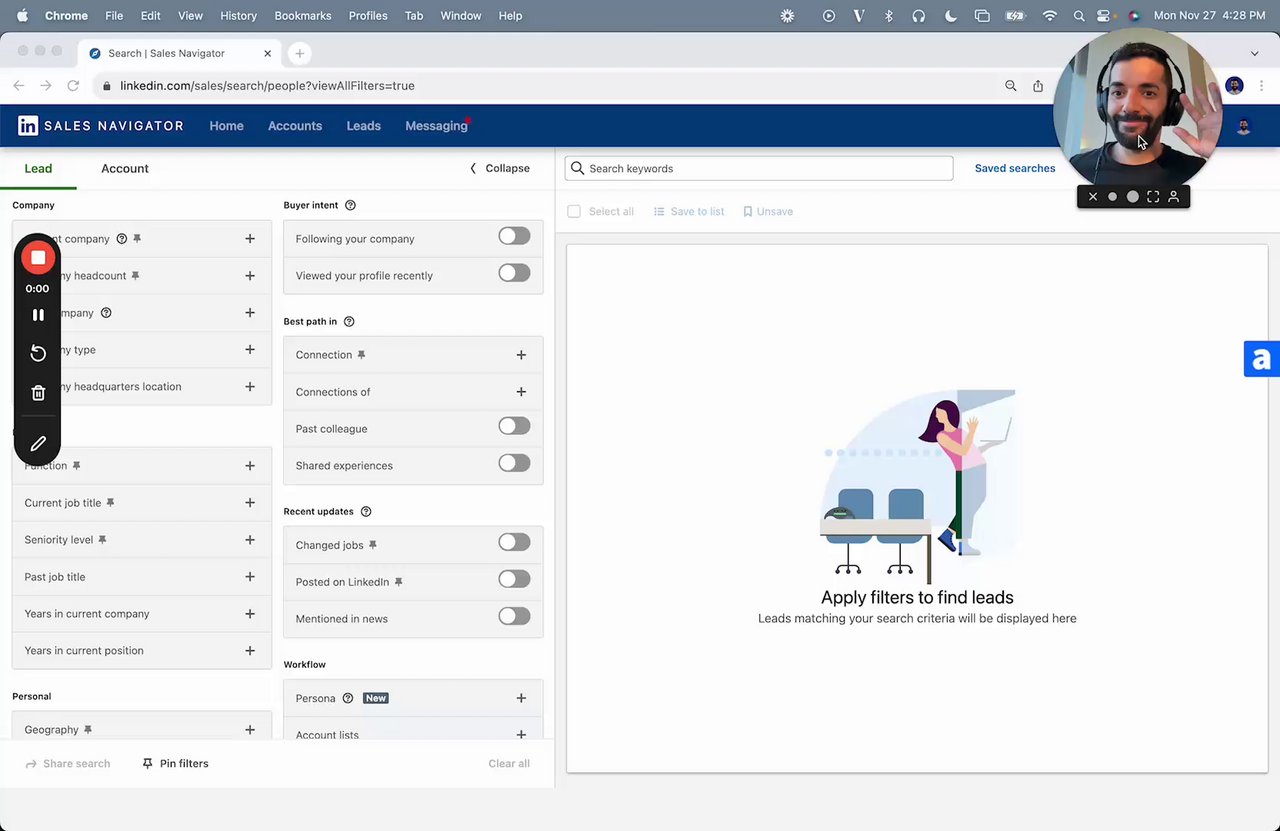The height and width of the screenshot is (831, 1280).
Task: Close the camera bubble with the X icon
Action: (x=1093, y=197)
